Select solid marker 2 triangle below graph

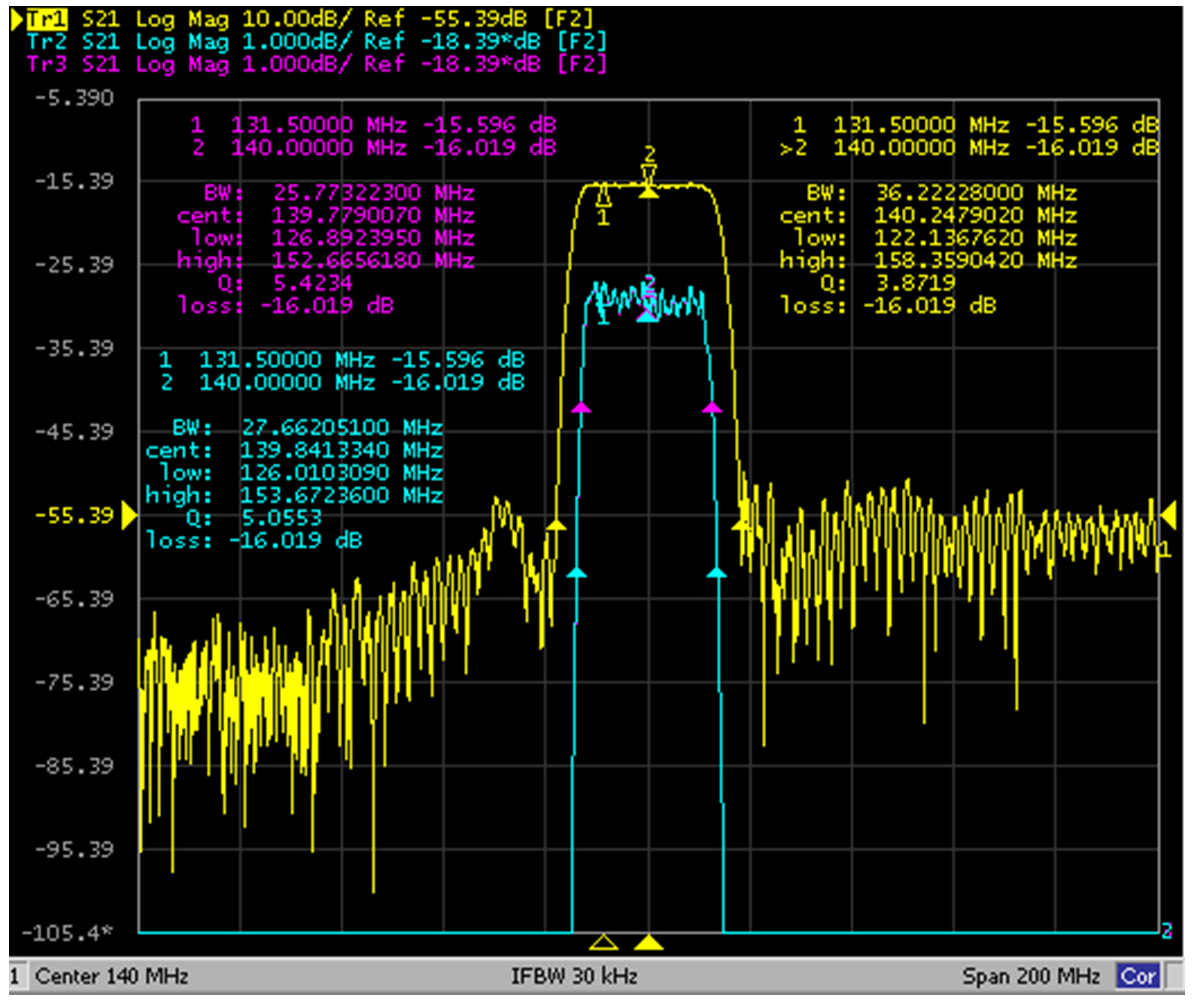click(x=649, y=943)
